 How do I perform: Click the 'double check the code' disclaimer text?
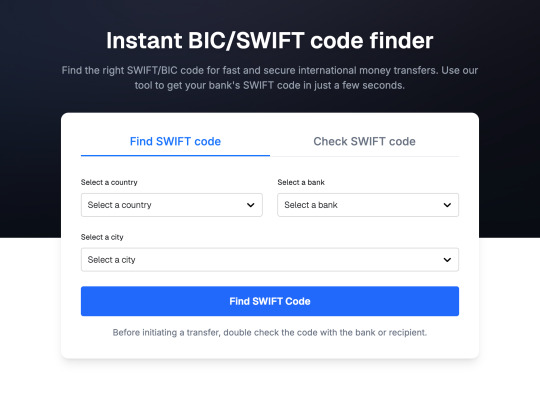270,333
